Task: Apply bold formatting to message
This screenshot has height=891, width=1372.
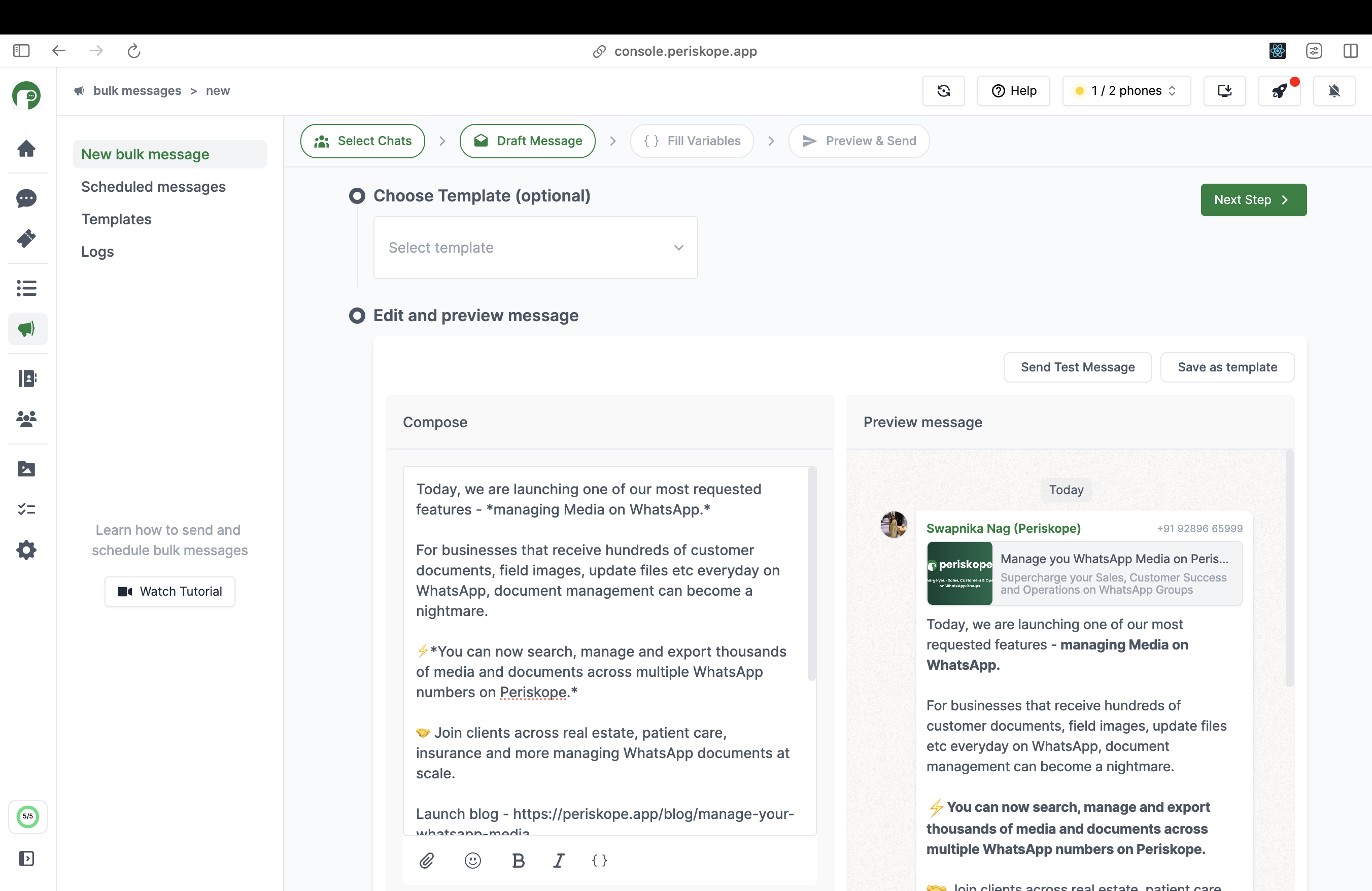Action: [x=518, y=861]
